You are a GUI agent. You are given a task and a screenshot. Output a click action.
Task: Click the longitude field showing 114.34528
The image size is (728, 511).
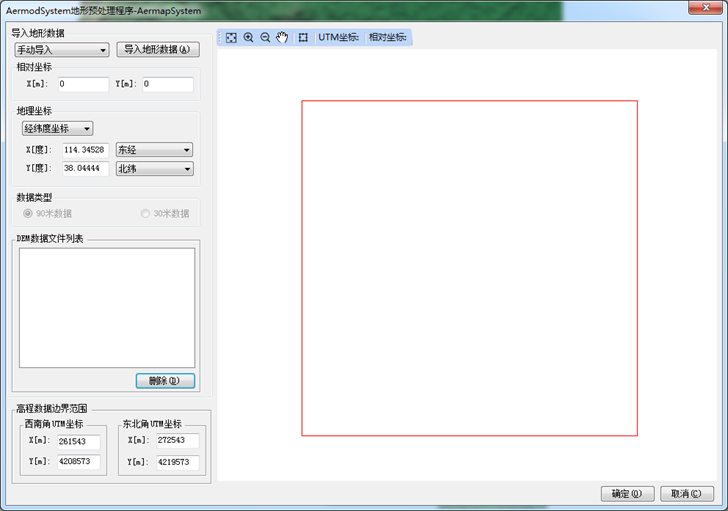85,150
